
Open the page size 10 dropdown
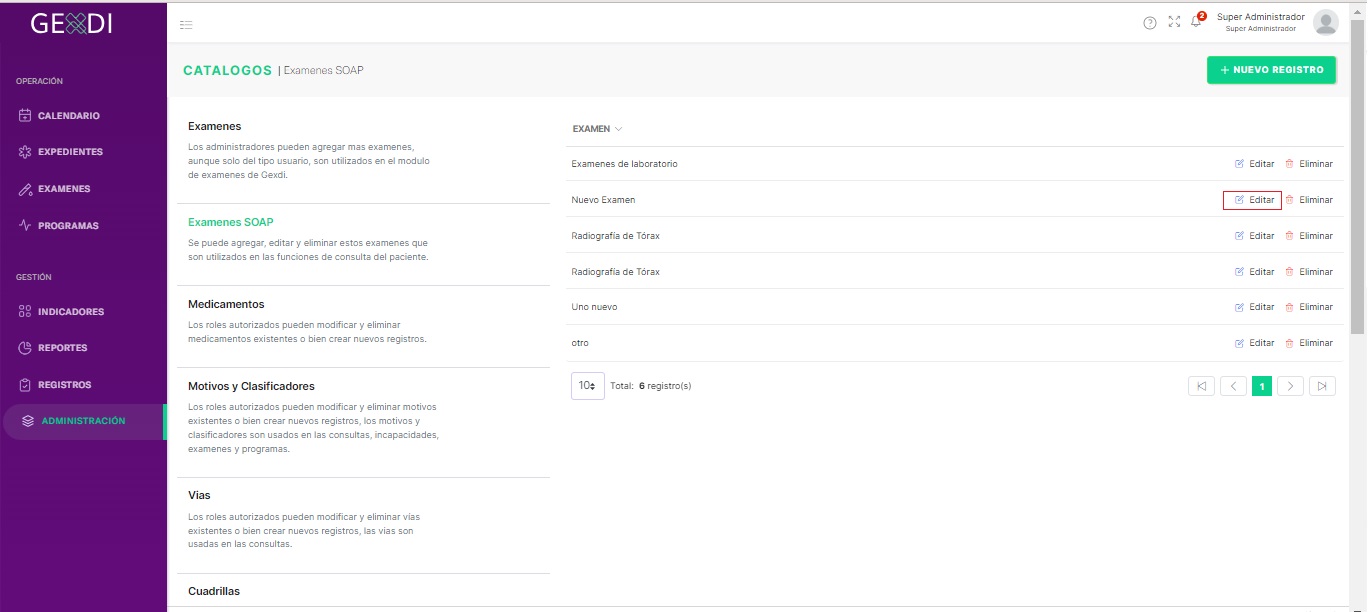pyautogui.click(x=588, y=386)
